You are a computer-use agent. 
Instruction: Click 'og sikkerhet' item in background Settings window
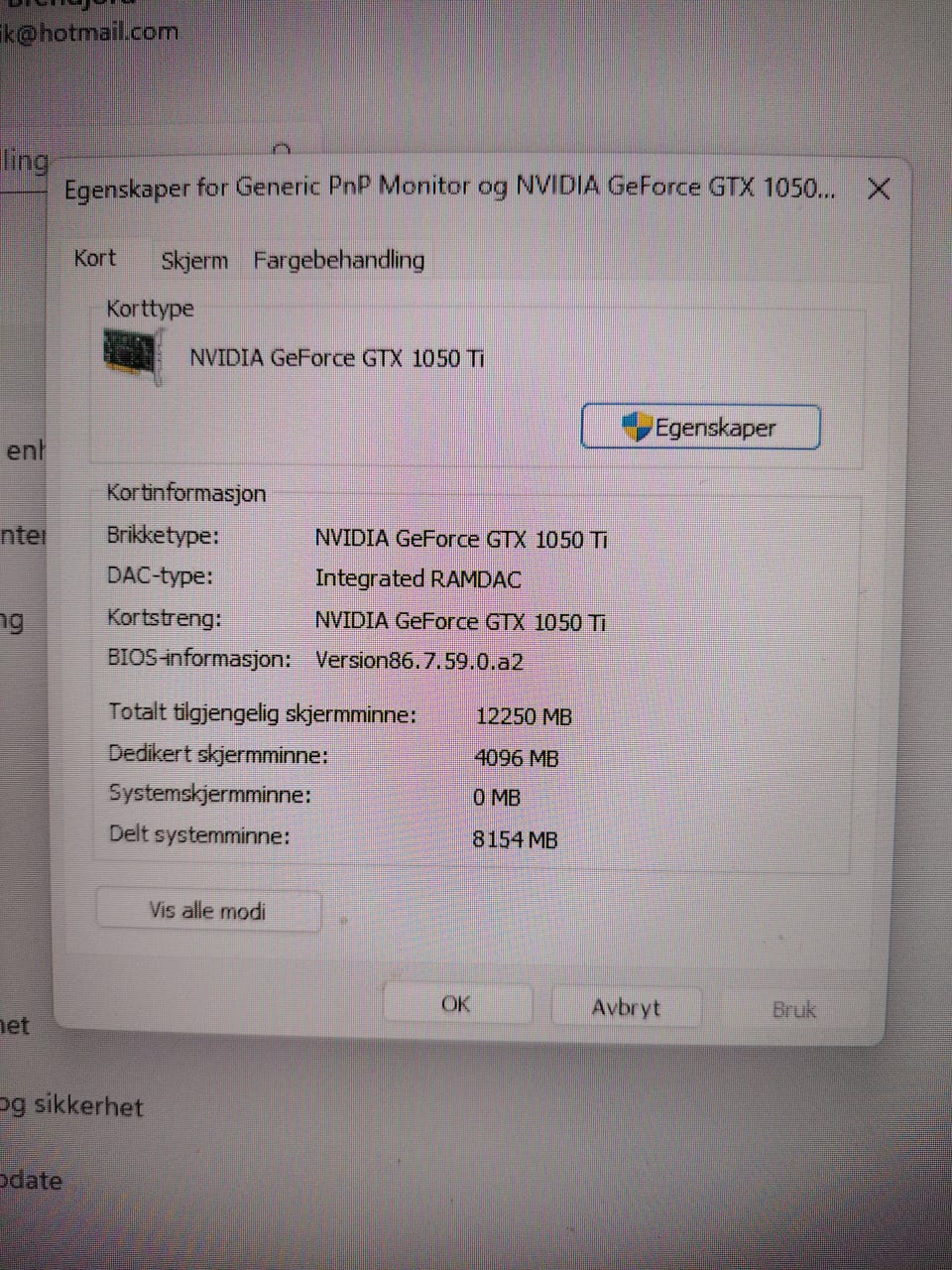(x=71, y=1106)
